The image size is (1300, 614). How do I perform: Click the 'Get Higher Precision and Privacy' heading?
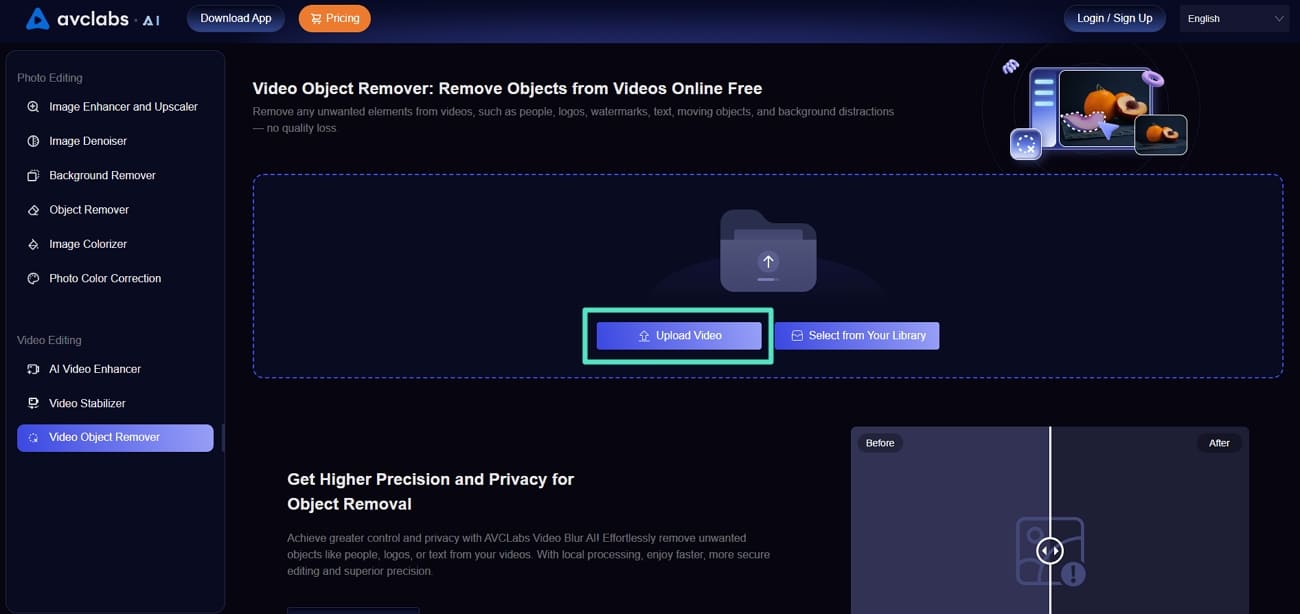[431, 491]
